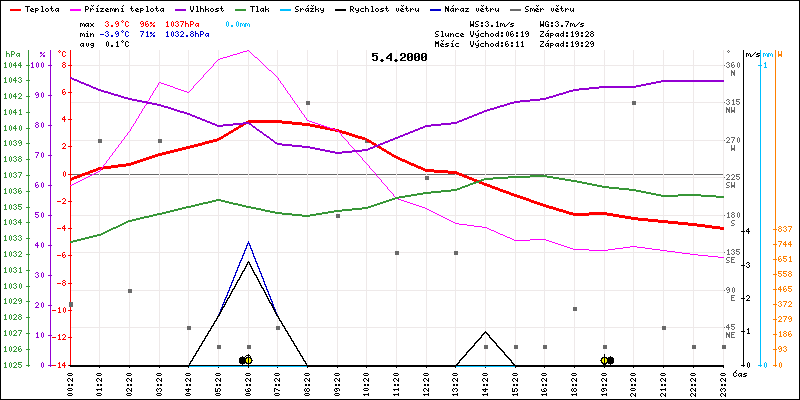Click the black moon marker beside sunrise
The image size is (800, 400).
click(x=242, y=360)
